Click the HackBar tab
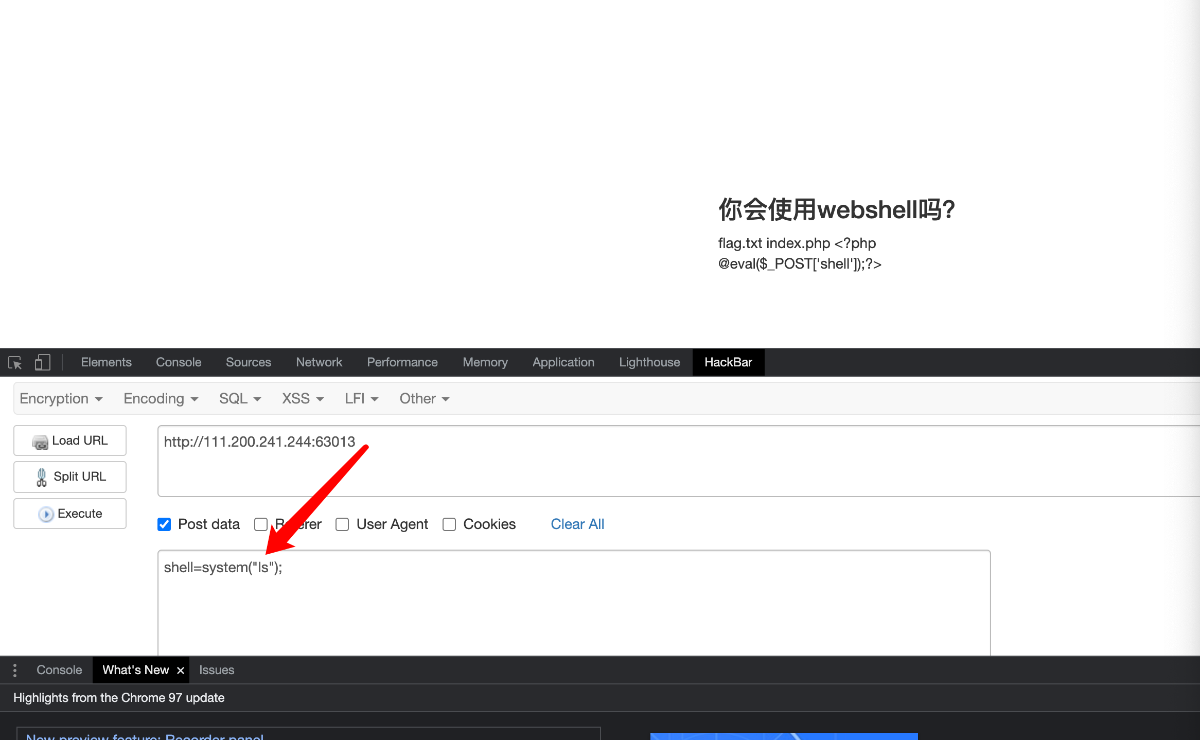This screenshot has height=740, width=1200. point(728,362)
